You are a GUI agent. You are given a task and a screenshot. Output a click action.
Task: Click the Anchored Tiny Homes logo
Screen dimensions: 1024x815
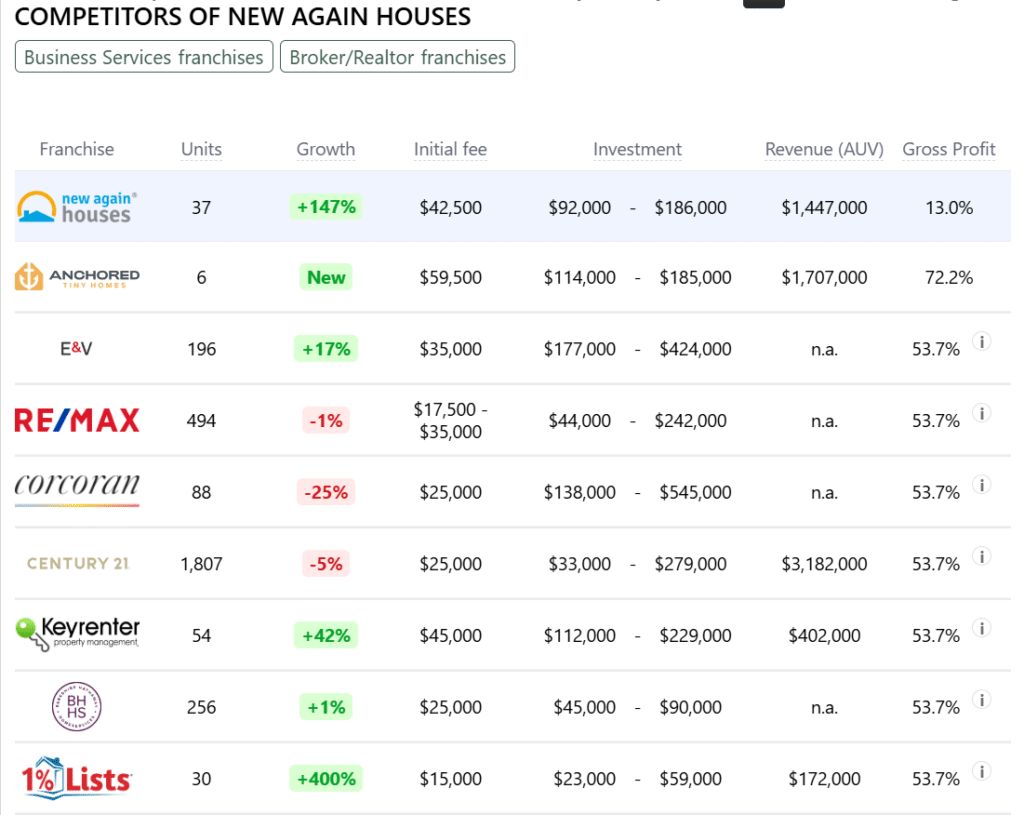(x=77, y=277)
